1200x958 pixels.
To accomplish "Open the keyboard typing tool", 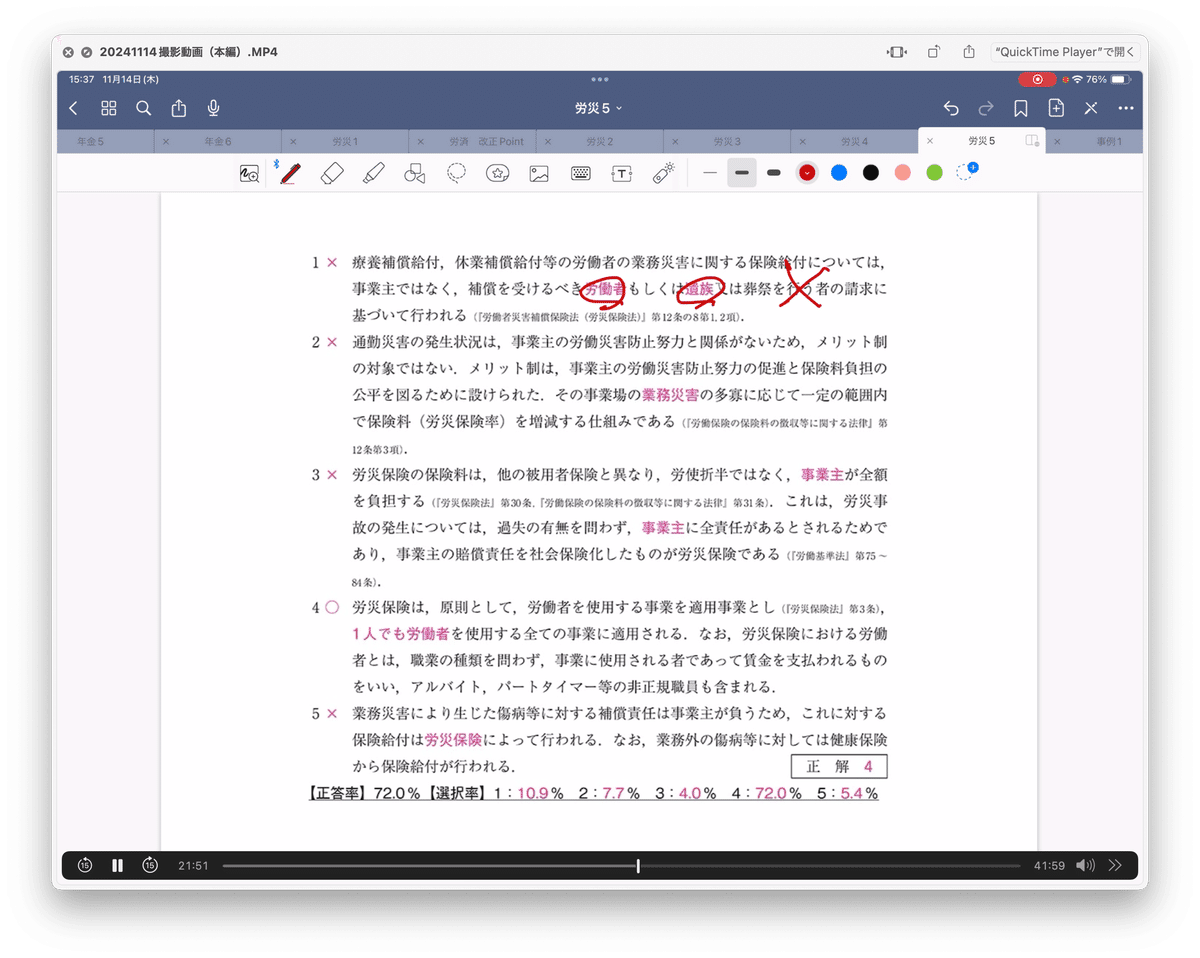I will click(x=581, y=173).
